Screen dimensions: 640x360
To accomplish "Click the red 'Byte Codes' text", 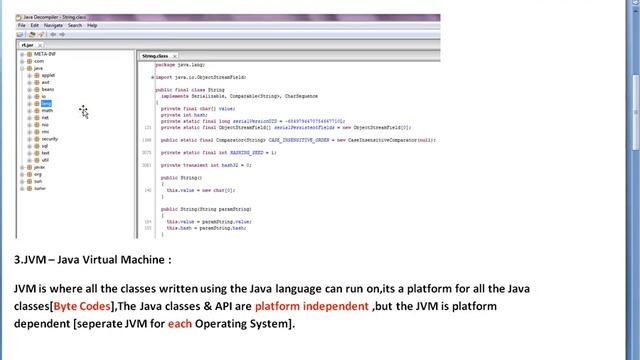I will pos(82,307).
